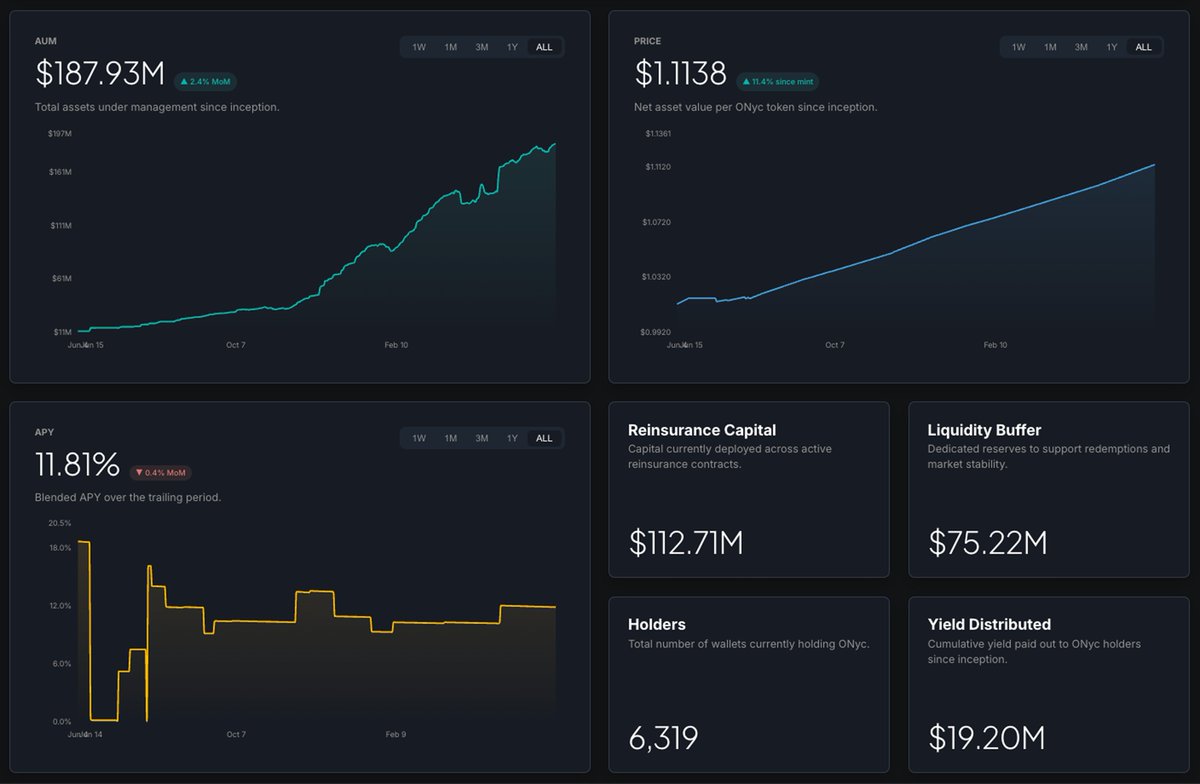Click the $112.71M value

(686, 542)
